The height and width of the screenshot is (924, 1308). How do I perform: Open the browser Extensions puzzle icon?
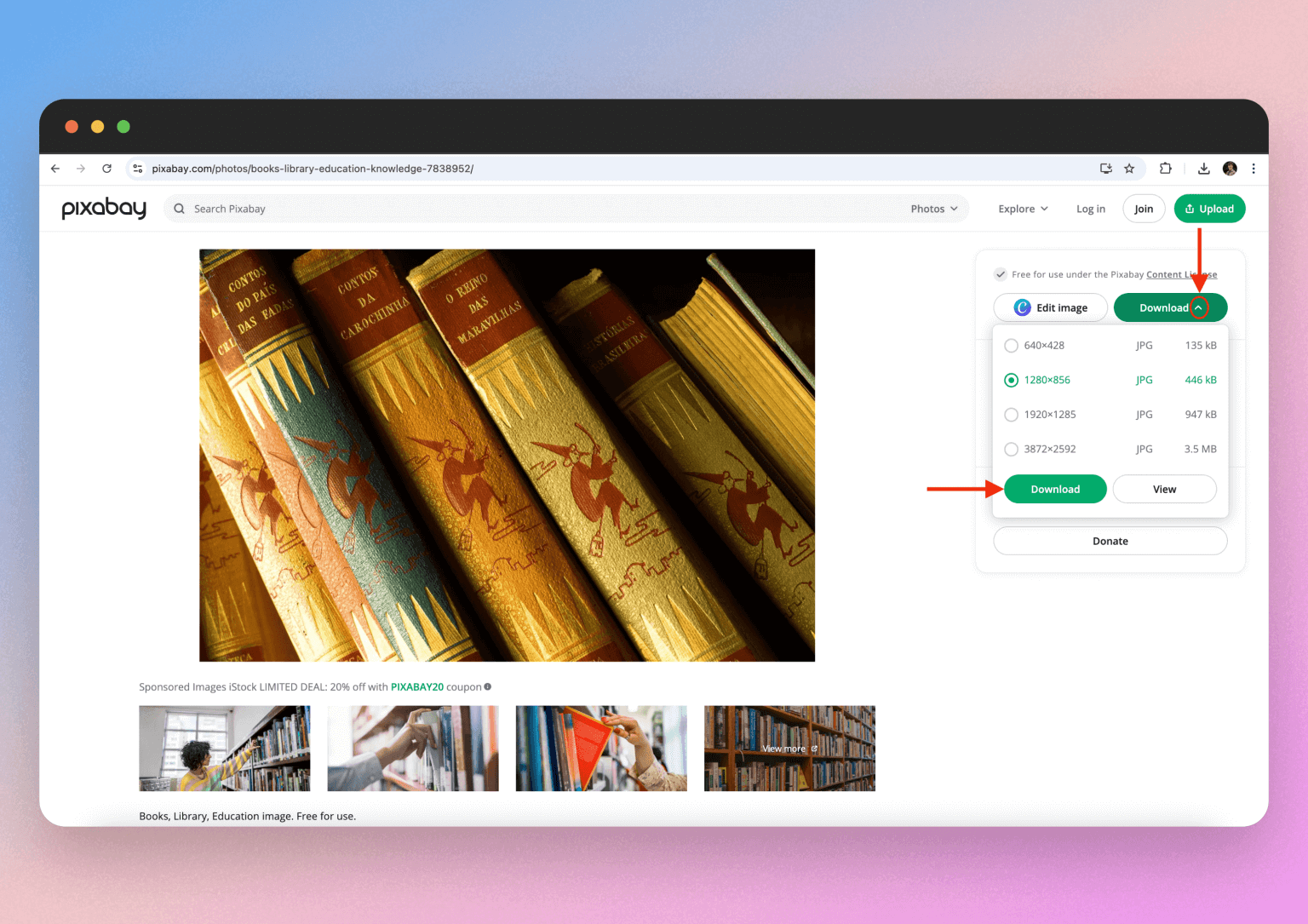pos(1166,169)
